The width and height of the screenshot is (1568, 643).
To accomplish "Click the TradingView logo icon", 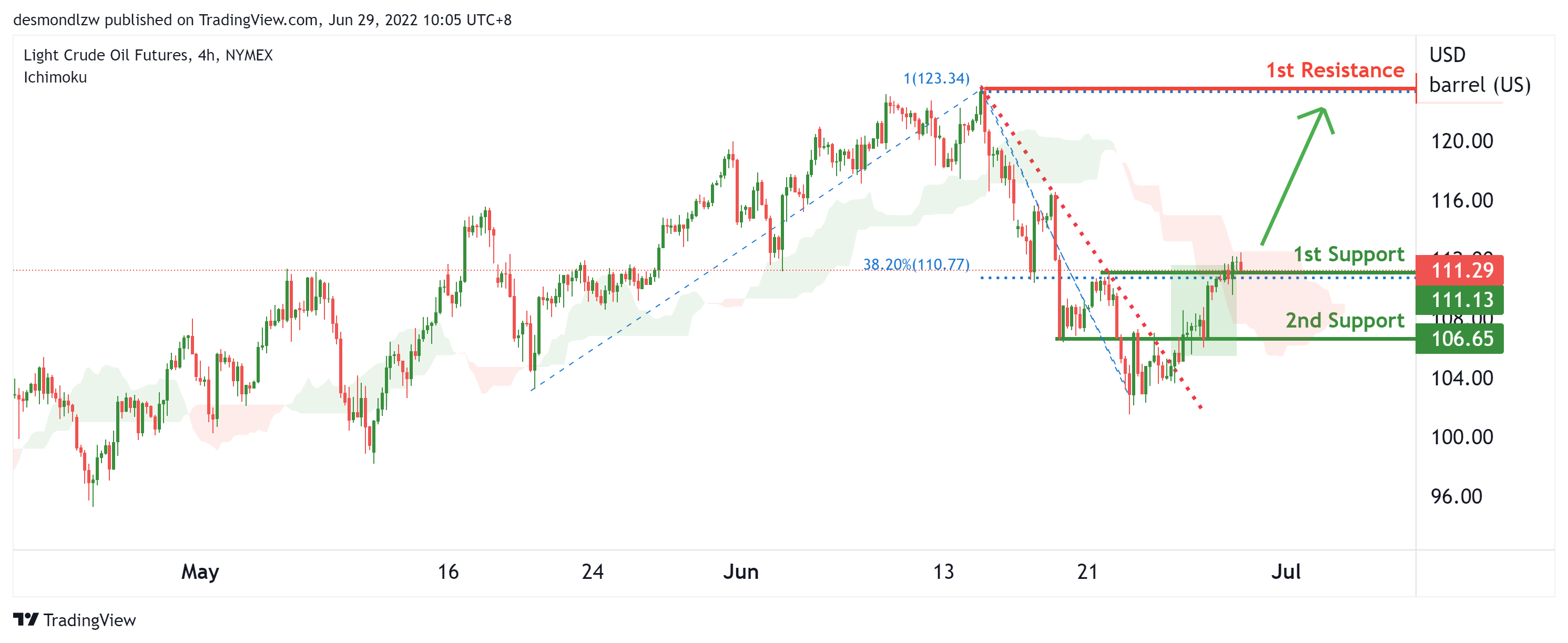I will click(x=26, y=619).
